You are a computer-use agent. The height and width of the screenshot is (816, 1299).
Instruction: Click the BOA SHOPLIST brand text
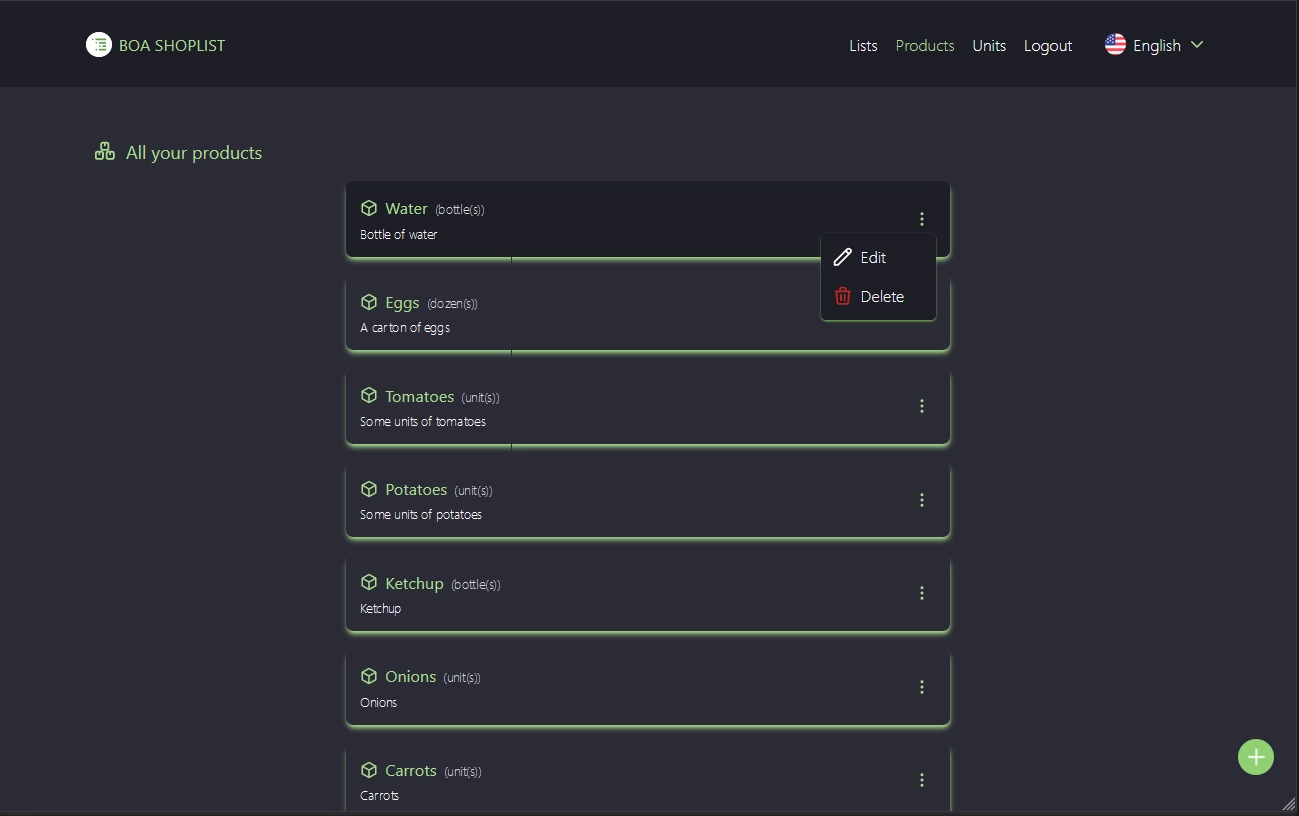point(172,46)
